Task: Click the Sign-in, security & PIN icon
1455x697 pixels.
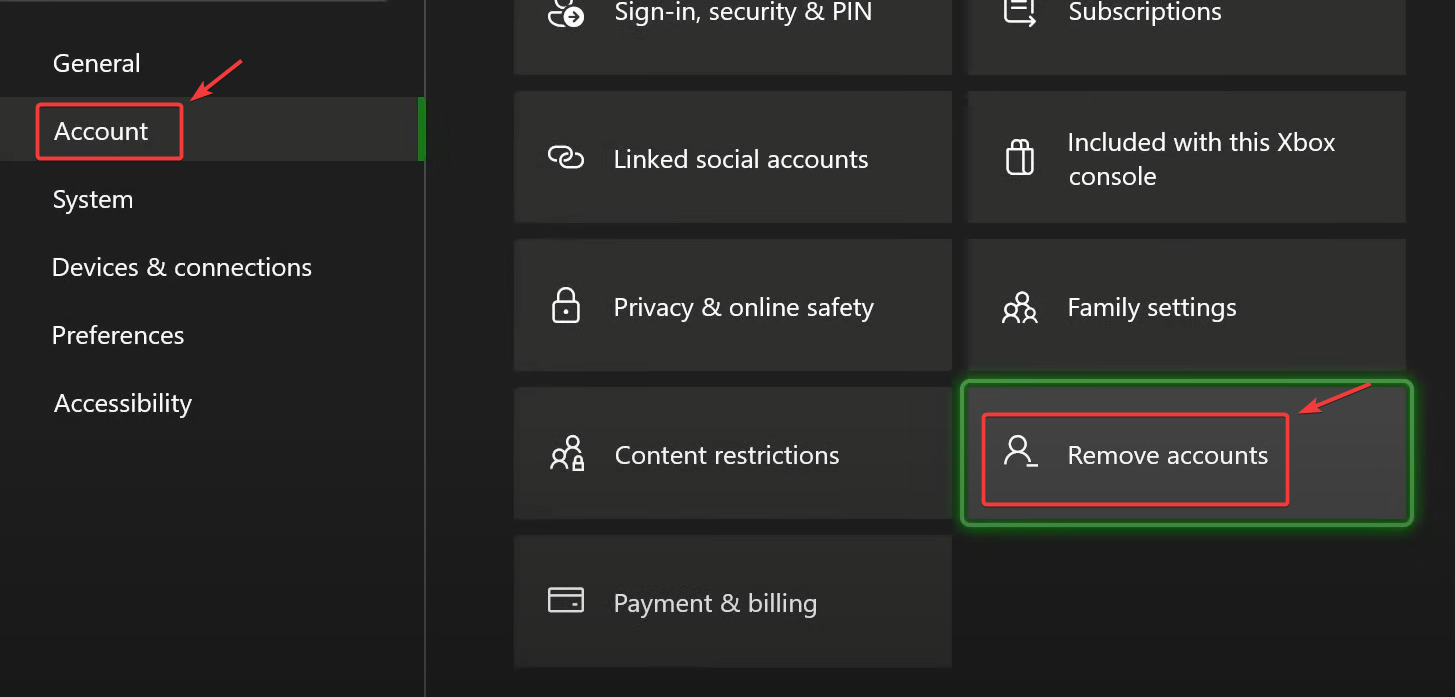Action: click(x=566, y=13)
